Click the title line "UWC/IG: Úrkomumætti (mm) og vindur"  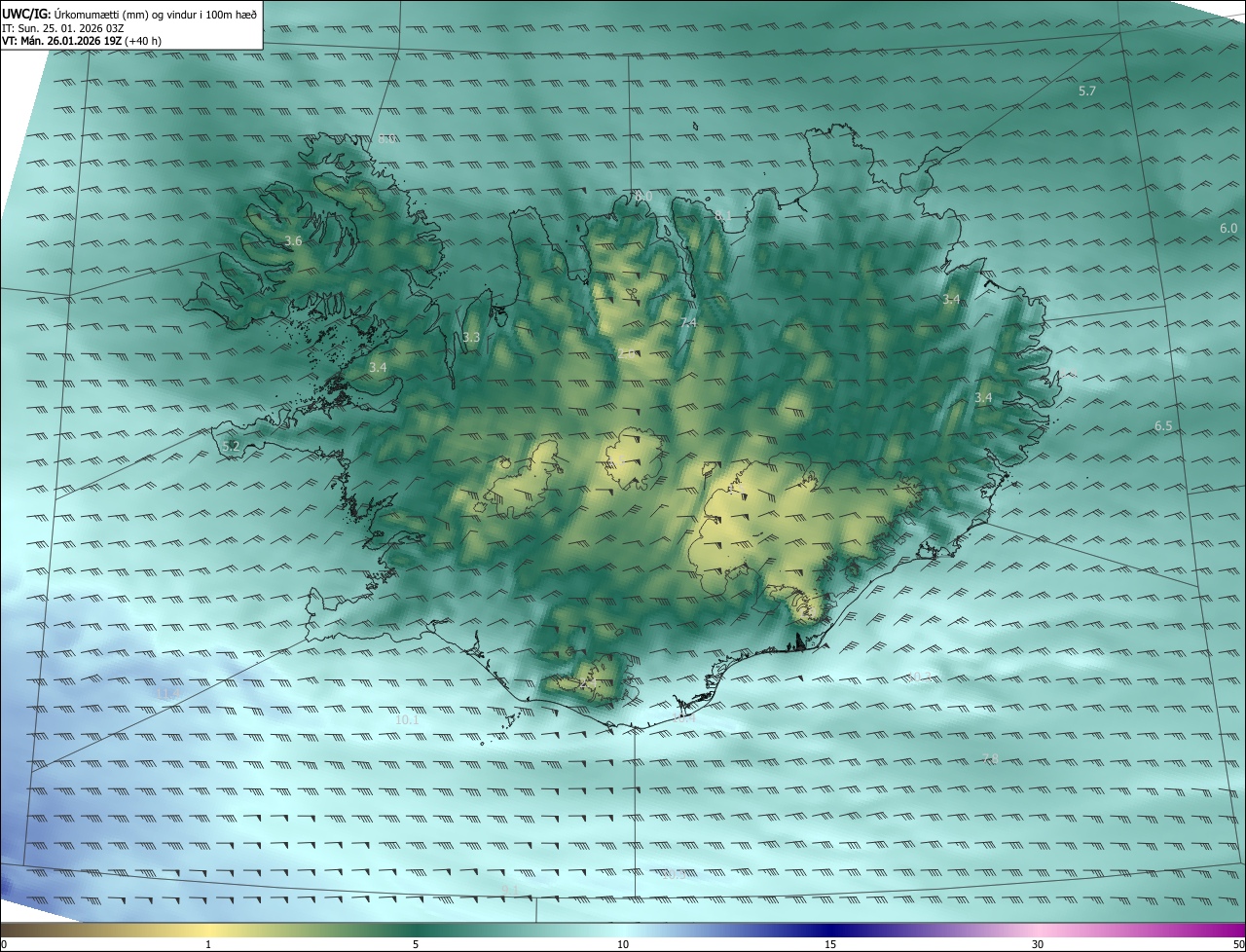(x=129, y=13)
